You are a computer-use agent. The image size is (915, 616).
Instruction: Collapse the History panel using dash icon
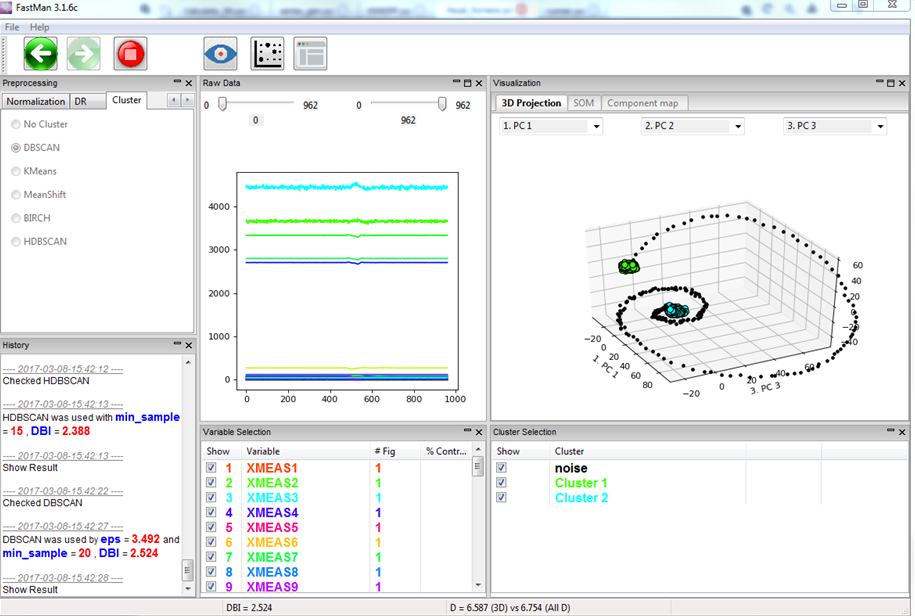(177, 344)
